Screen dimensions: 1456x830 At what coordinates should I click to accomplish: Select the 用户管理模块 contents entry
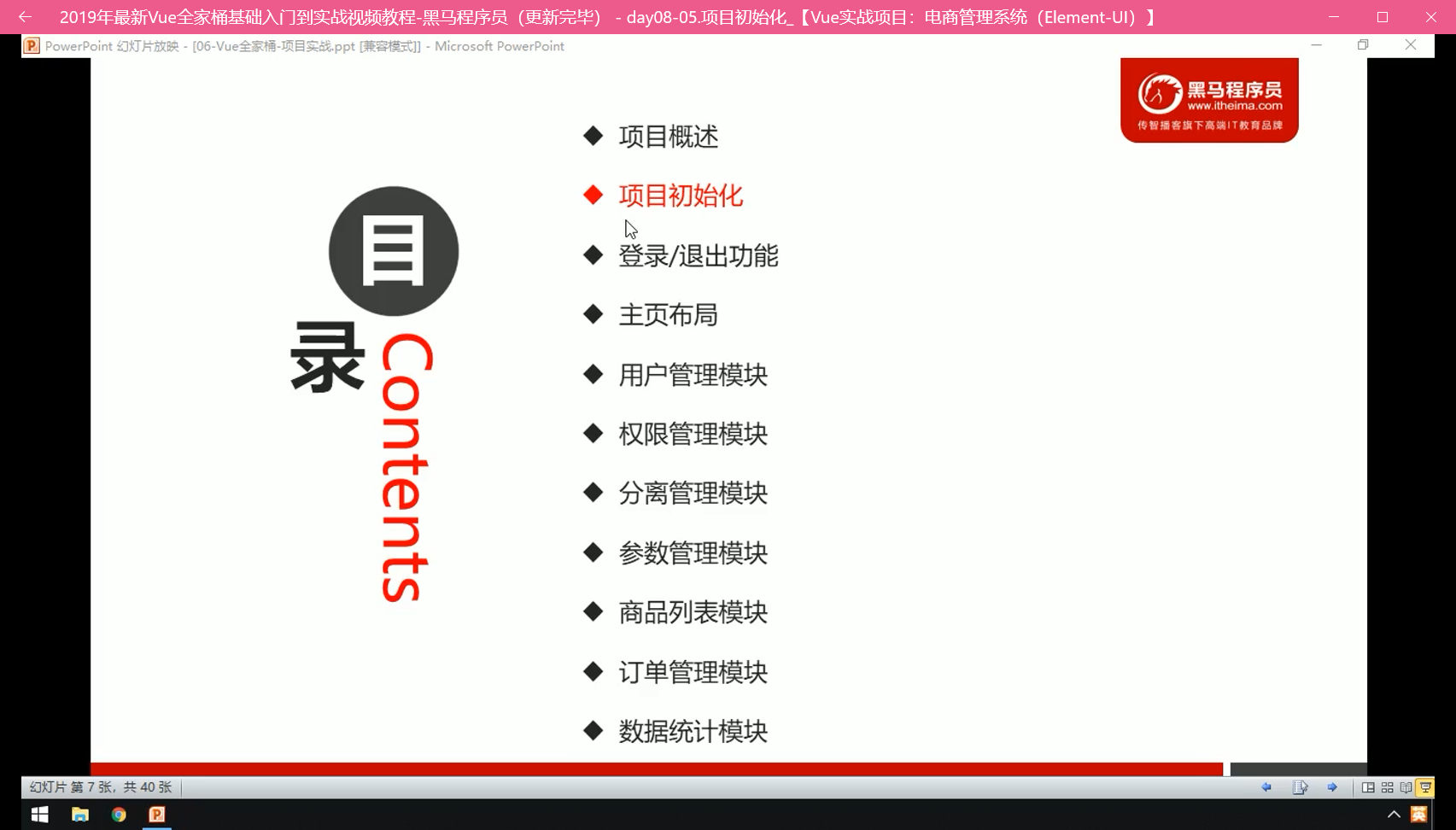(x=693, y=375)
